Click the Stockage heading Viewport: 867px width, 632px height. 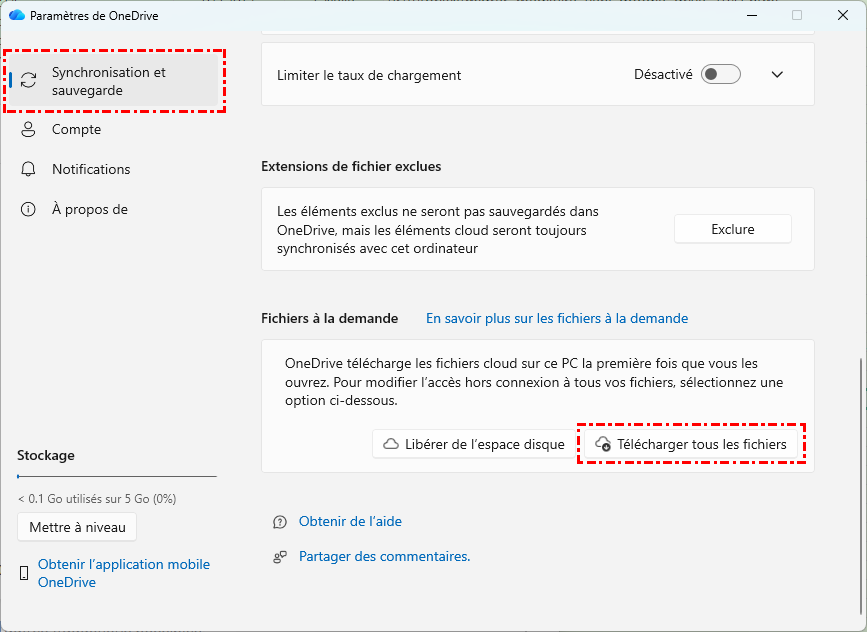(46, 456)
